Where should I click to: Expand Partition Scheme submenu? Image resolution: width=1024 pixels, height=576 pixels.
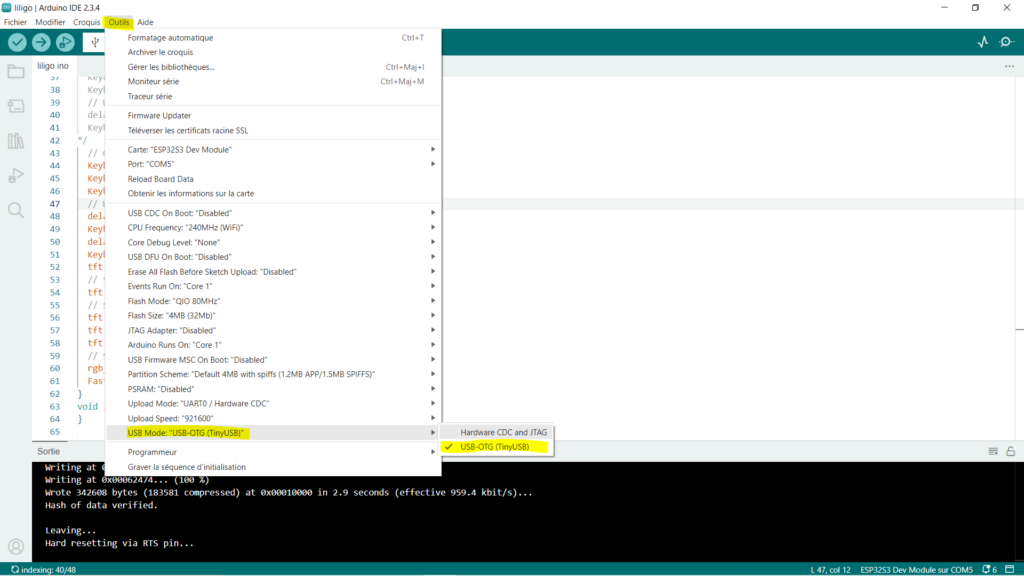pos(274,374)
